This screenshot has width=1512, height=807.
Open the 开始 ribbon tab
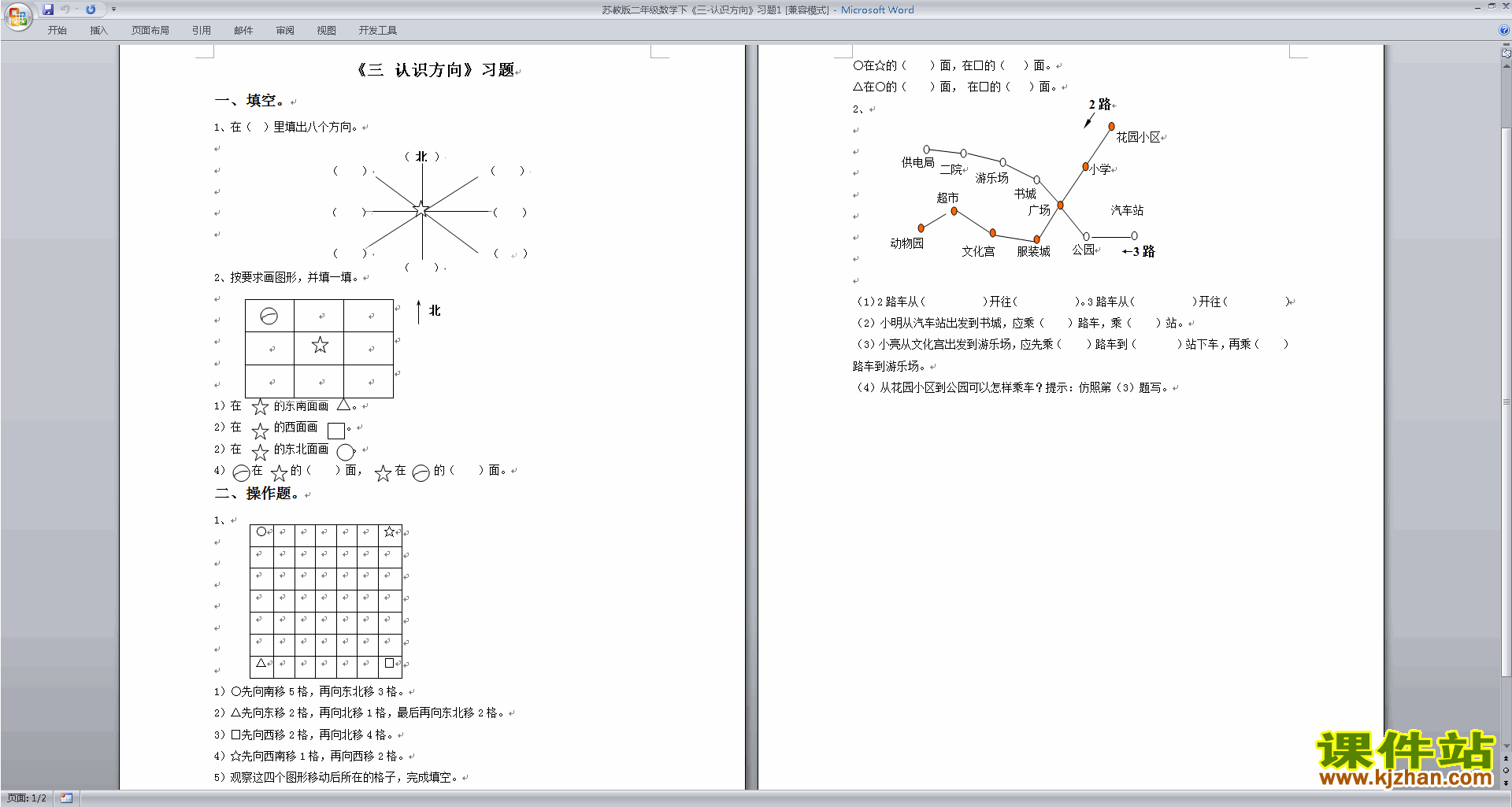click(57, 31)
